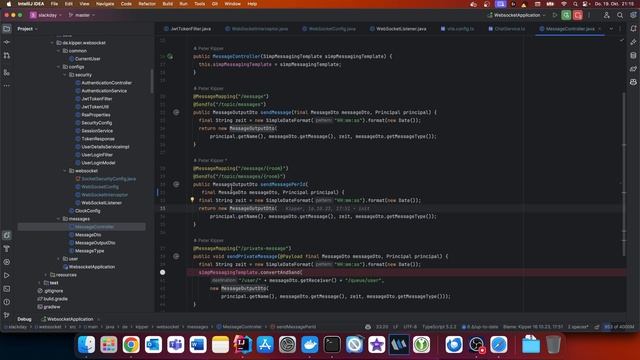
Task: Click Wi-Fi icon in macOS menu bar
Action: (564, 4)
